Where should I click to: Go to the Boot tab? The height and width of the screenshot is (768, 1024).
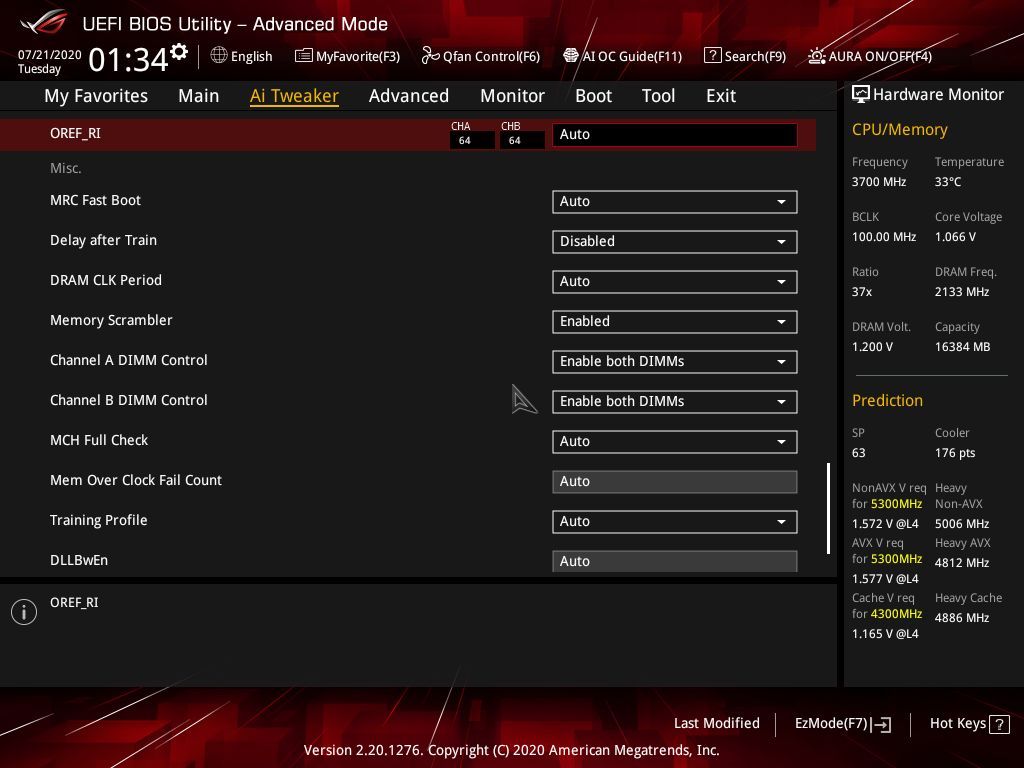(x=593, y=96)
